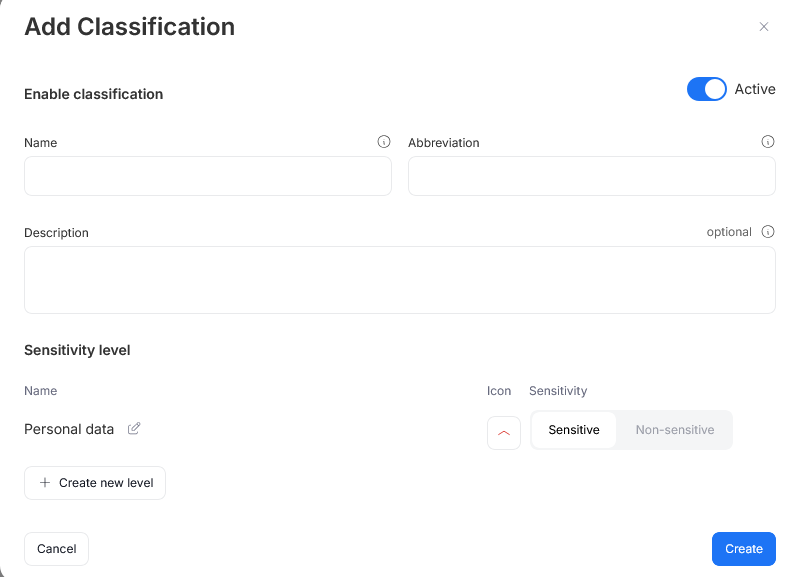The height and width of the screenshot is (577, 795).
Task: Focus the Name input field
Action: click(208, 176)
